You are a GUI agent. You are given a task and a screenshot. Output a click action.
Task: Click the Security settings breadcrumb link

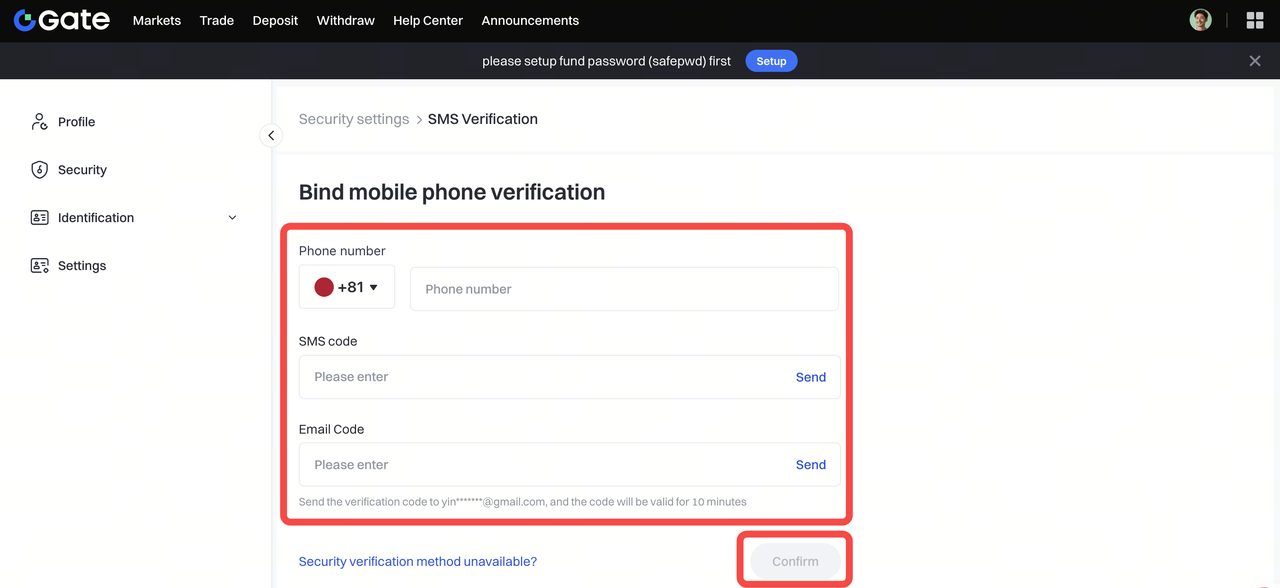(x=354, y=119)
